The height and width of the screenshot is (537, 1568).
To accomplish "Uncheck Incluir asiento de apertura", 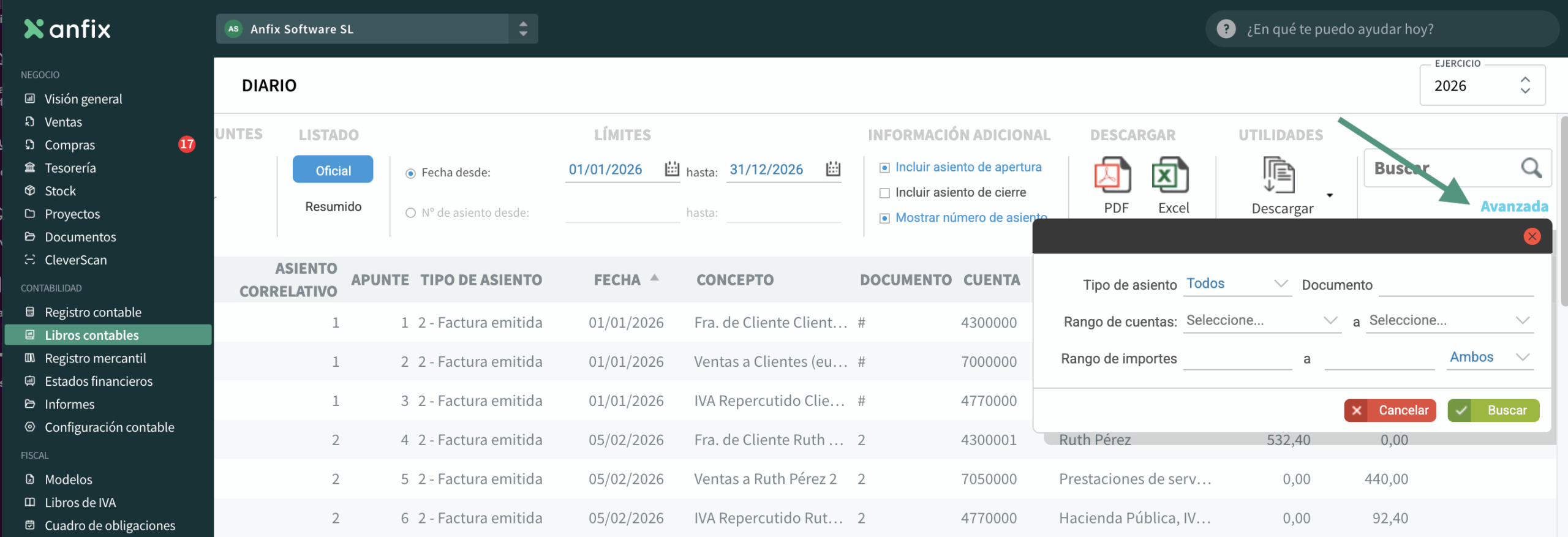I will (x=884, y=168).
